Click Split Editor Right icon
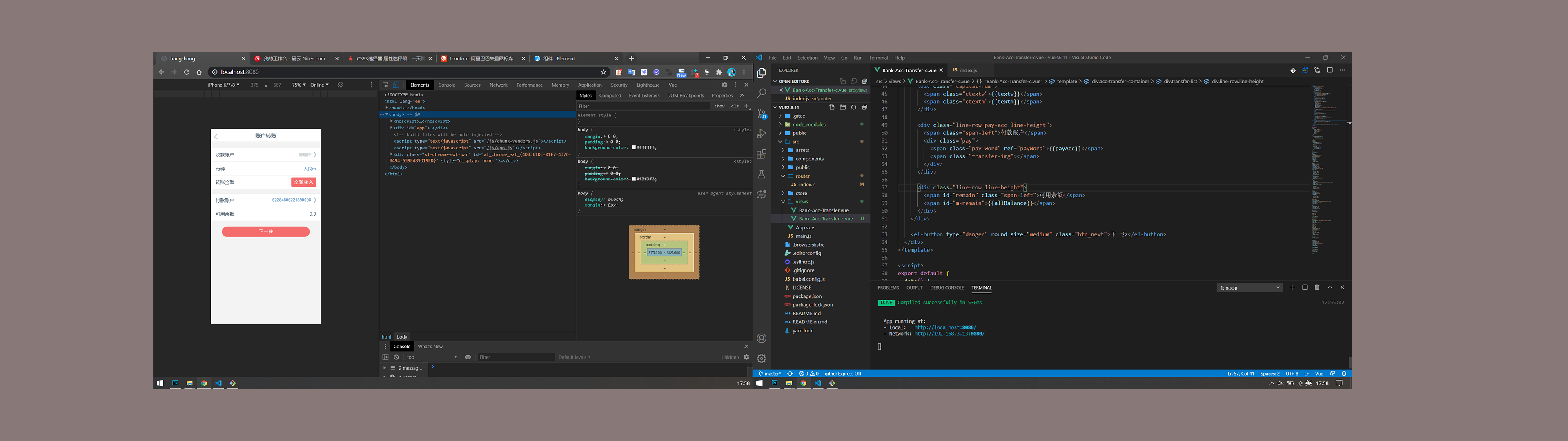This screenshot has width=1568, height=441. (x=1330, y=71)
